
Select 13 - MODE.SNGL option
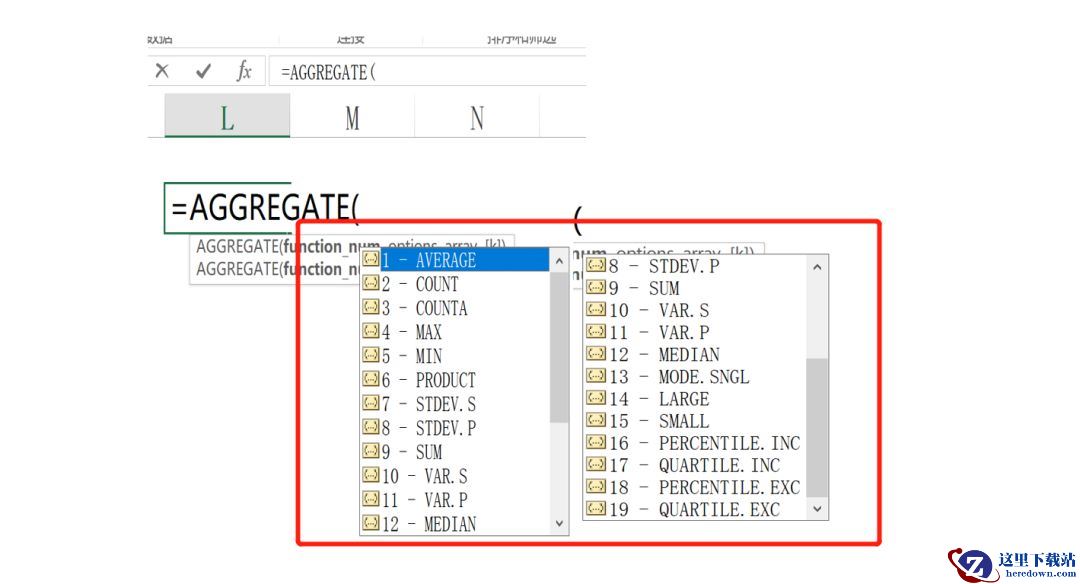(x=695, y=377)
